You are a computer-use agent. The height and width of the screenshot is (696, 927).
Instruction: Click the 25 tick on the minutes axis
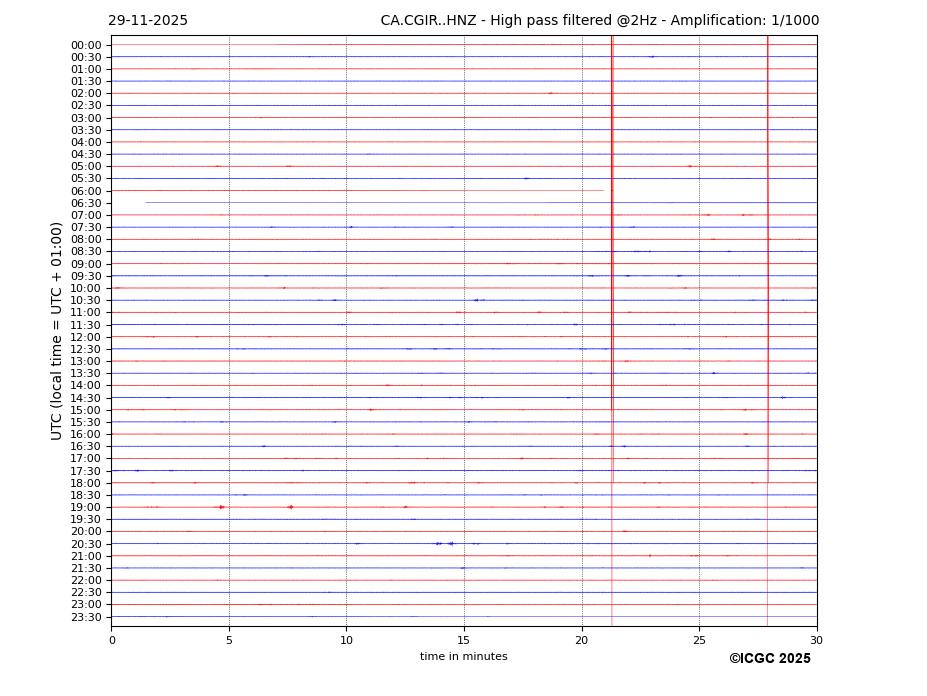pos(699,640)
